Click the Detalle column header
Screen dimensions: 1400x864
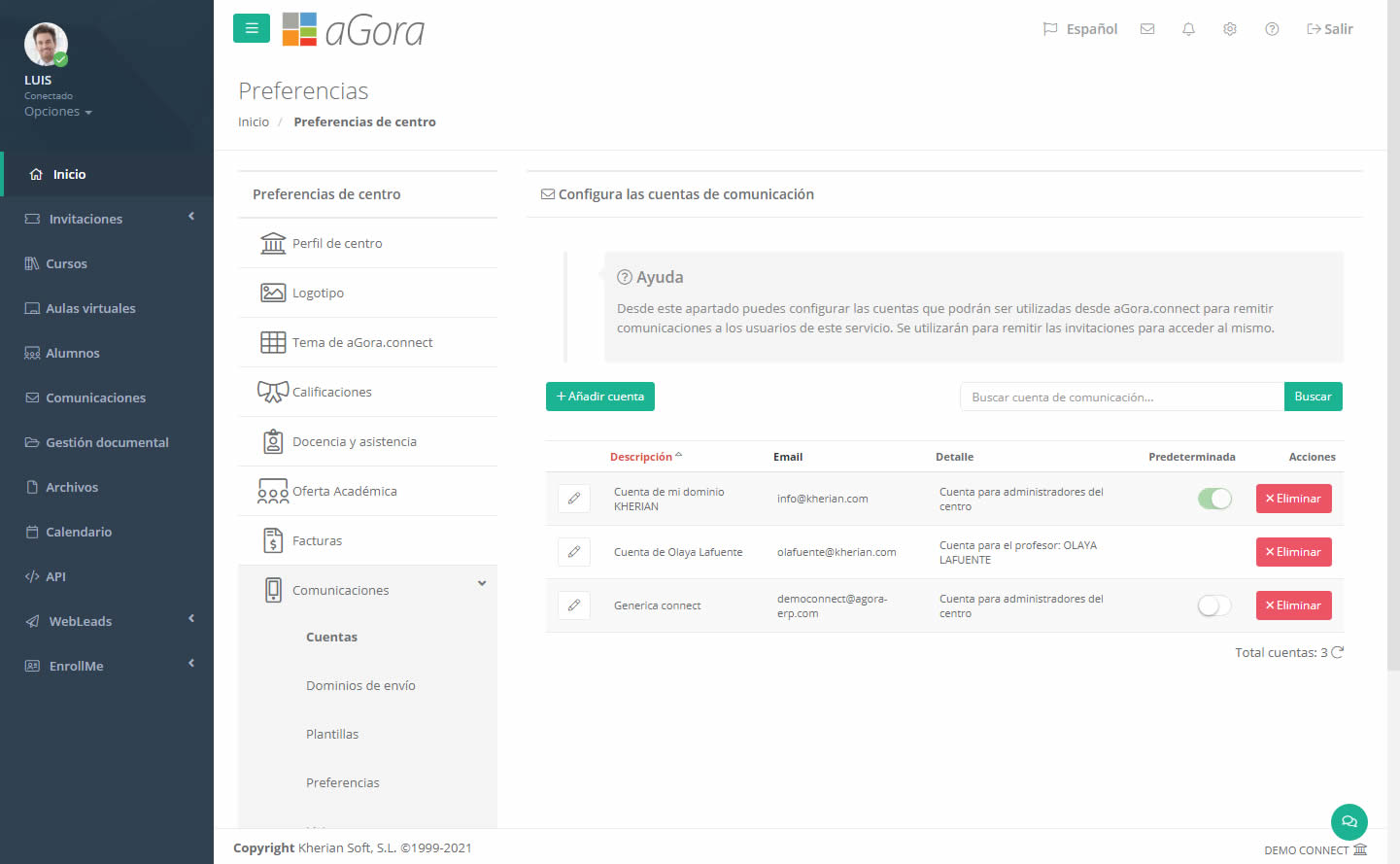(954, 457)
